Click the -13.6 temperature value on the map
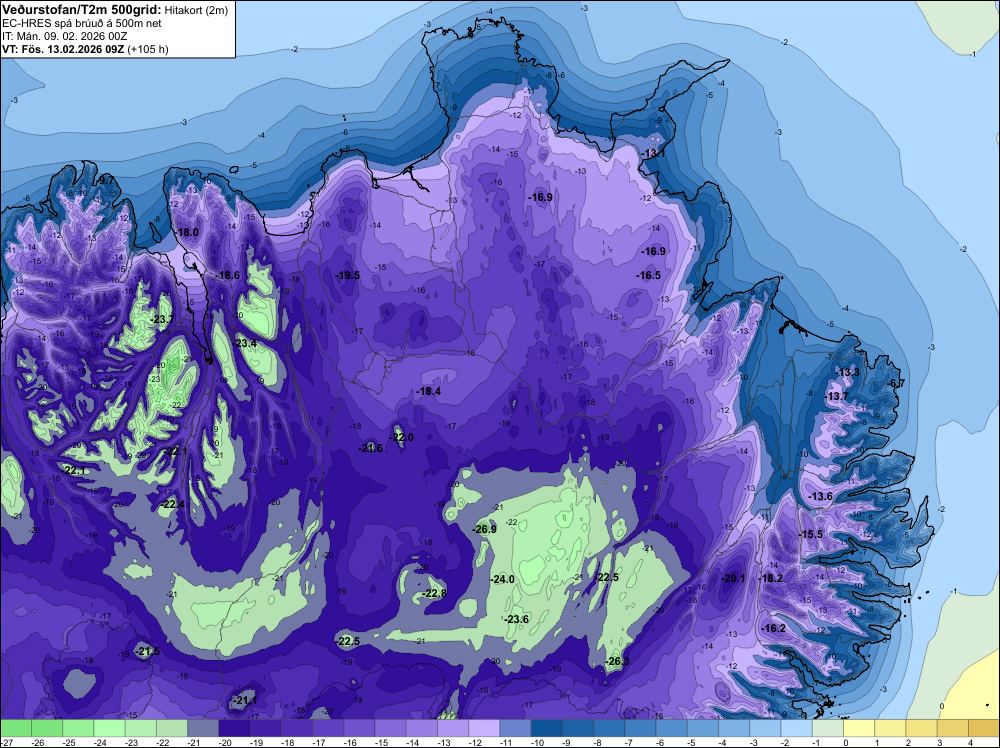1000x748 pixels. click(820, 495)
